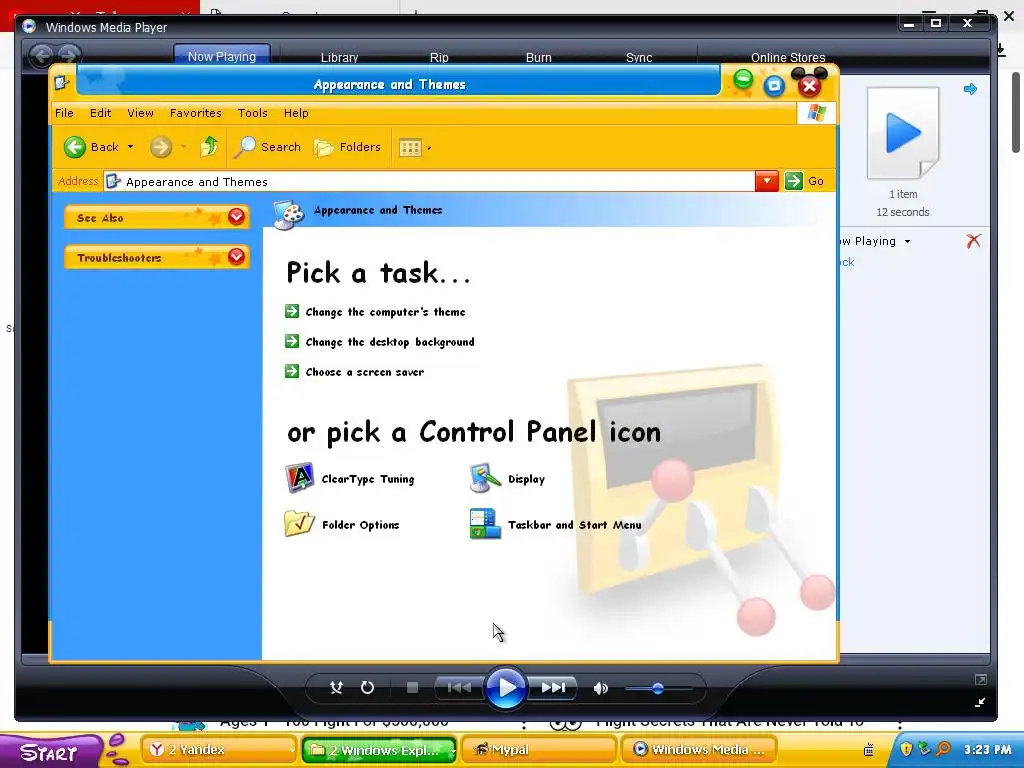
Task: Click the security shield tray icon
Action: coord(906,749)
